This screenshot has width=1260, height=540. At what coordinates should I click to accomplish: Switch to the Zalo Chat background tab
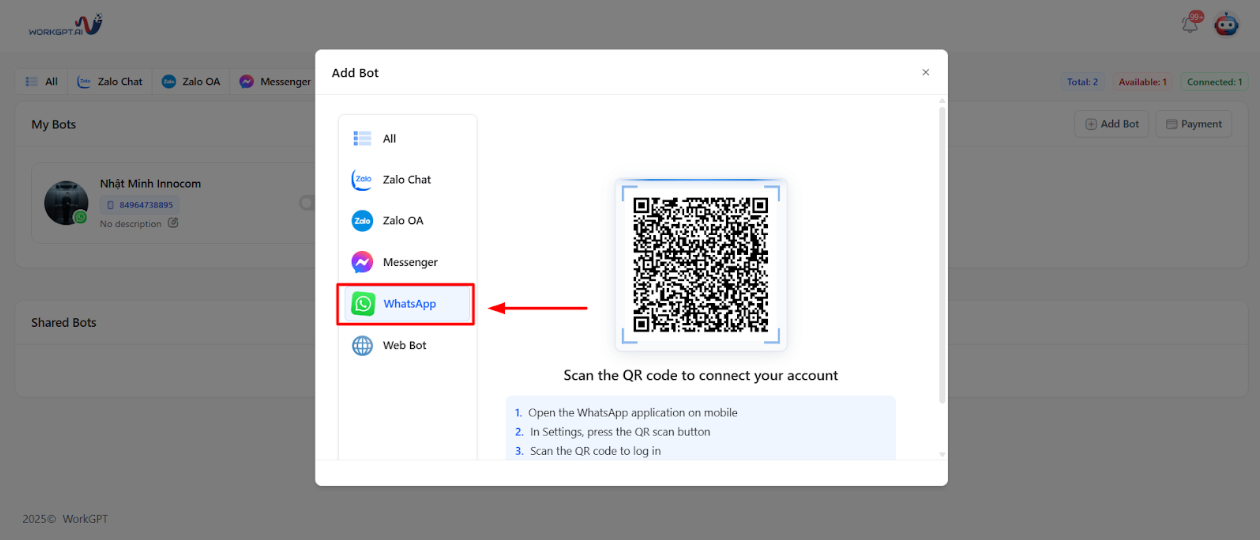pyautogui.click(x=110, y=82)
